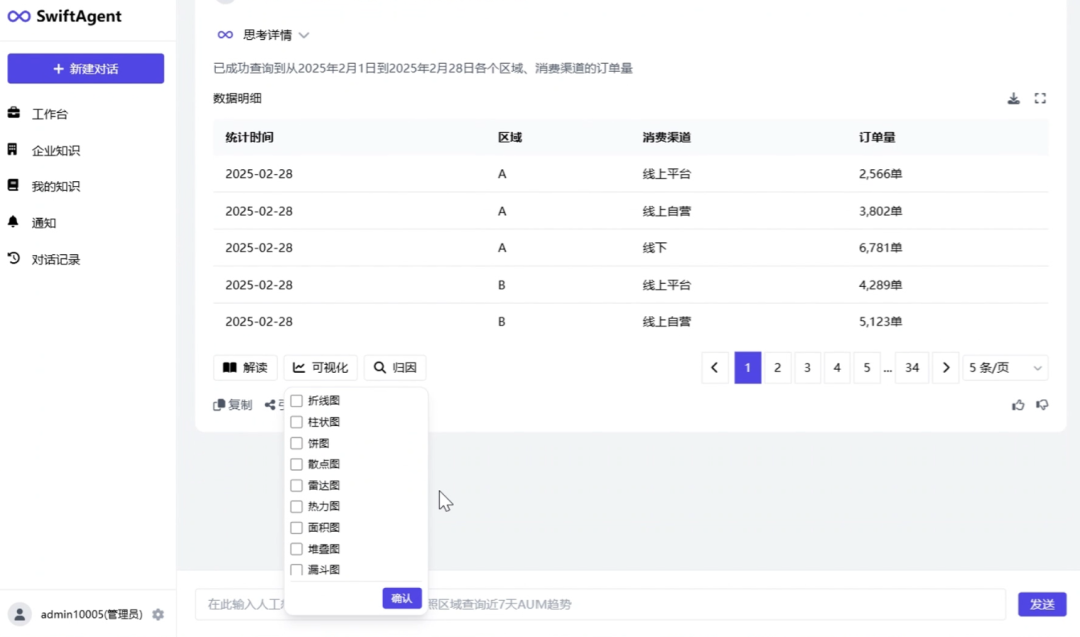Click the download data icon

1013,98
